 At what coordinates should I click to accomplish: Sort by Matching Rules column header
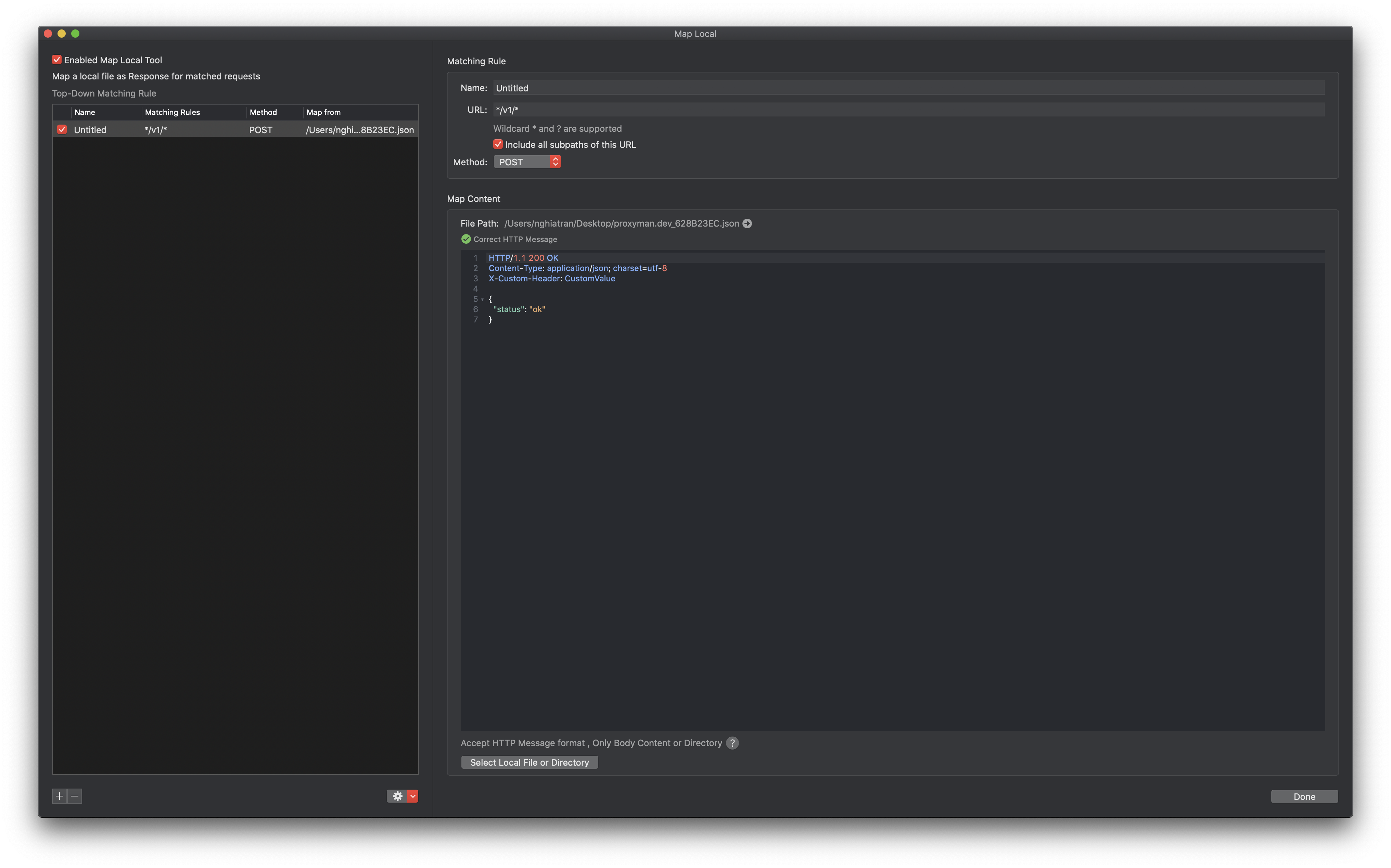(172, 113)
